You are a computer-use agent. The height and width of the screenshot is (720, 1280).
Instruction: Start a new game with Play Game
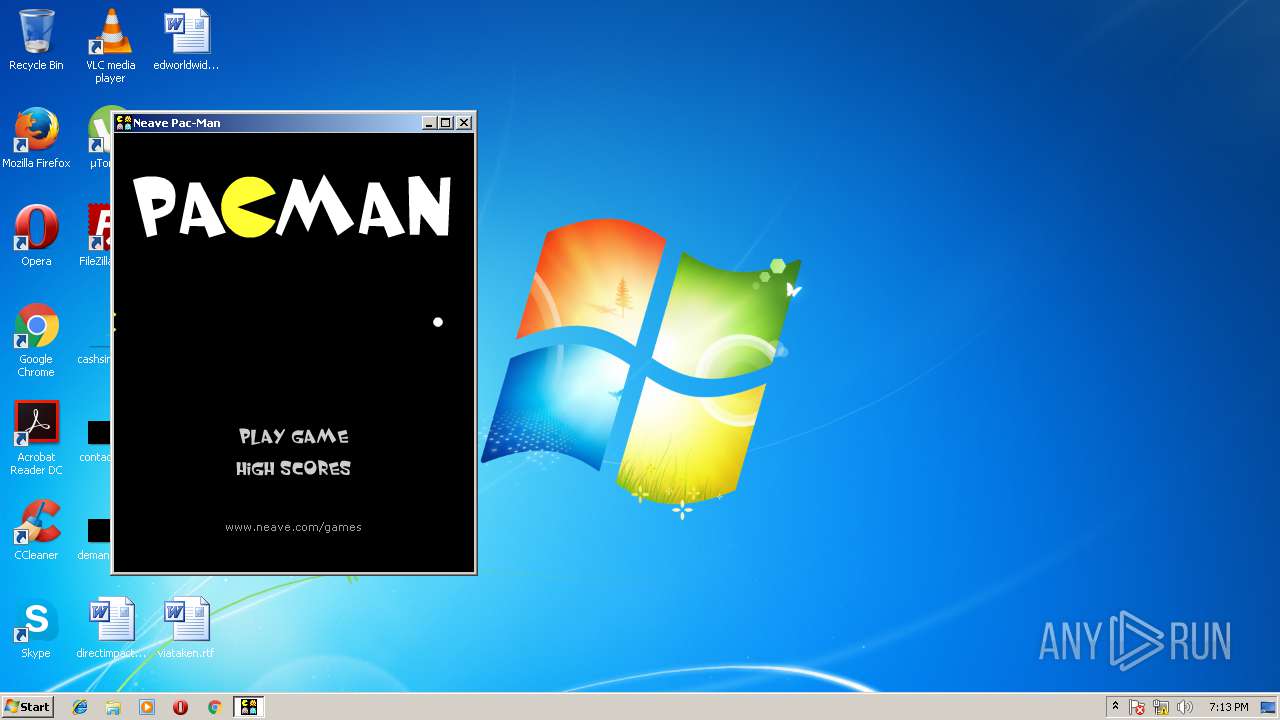pyautogui.click(x=293, y=436)
